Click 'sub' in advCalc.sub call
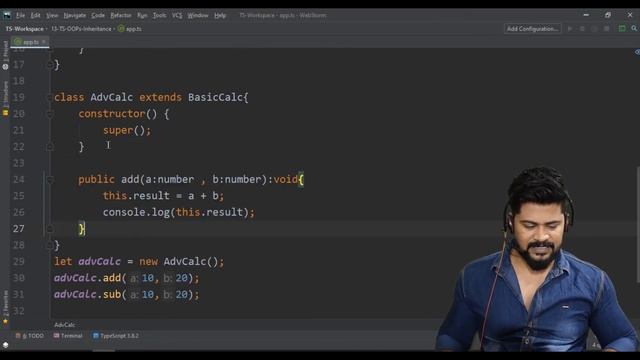The image size is (640, 360). point(112,294)
